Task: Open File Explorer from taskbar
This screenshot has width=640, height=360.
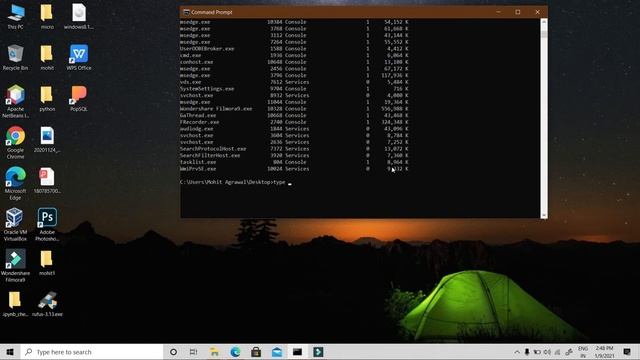Action: [x=214, y=352]
